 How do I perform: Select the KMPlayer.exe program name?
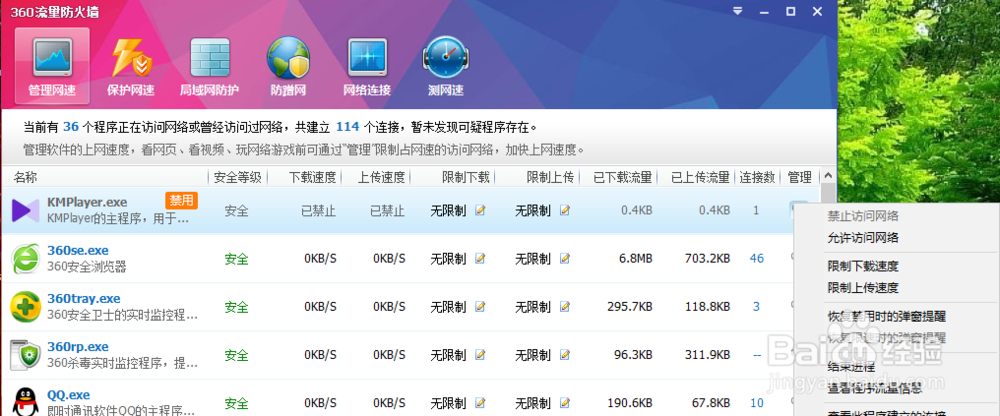pyautogui.click(x=87, y=202)
